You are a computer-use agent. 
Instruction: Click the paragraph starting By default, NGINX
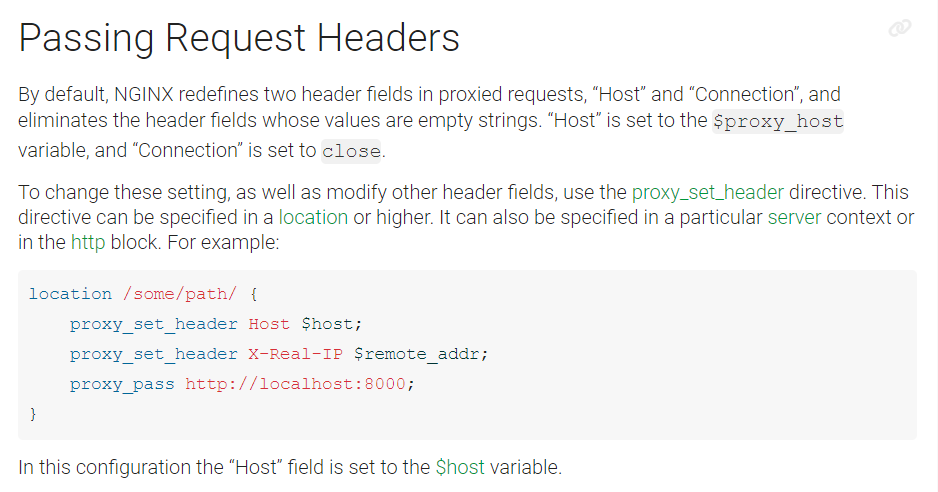(x=431, y=123)
